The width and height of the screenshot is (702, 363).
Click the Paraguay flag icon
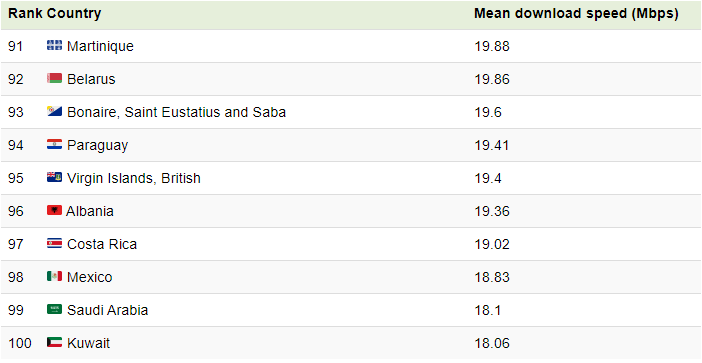(x=54, y=145)
